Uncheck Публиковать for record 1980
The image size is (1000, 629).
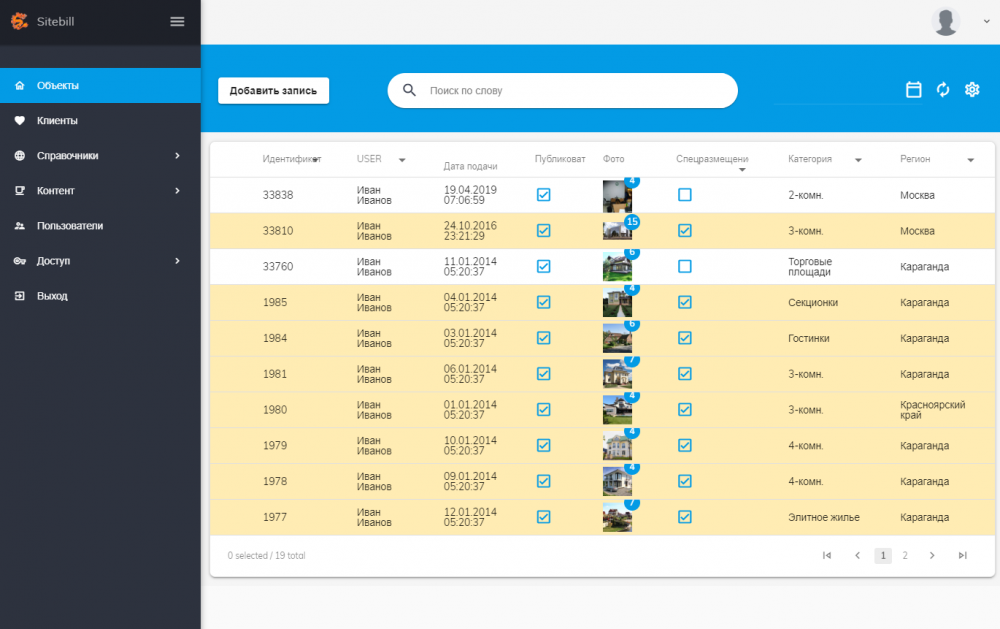543,410
